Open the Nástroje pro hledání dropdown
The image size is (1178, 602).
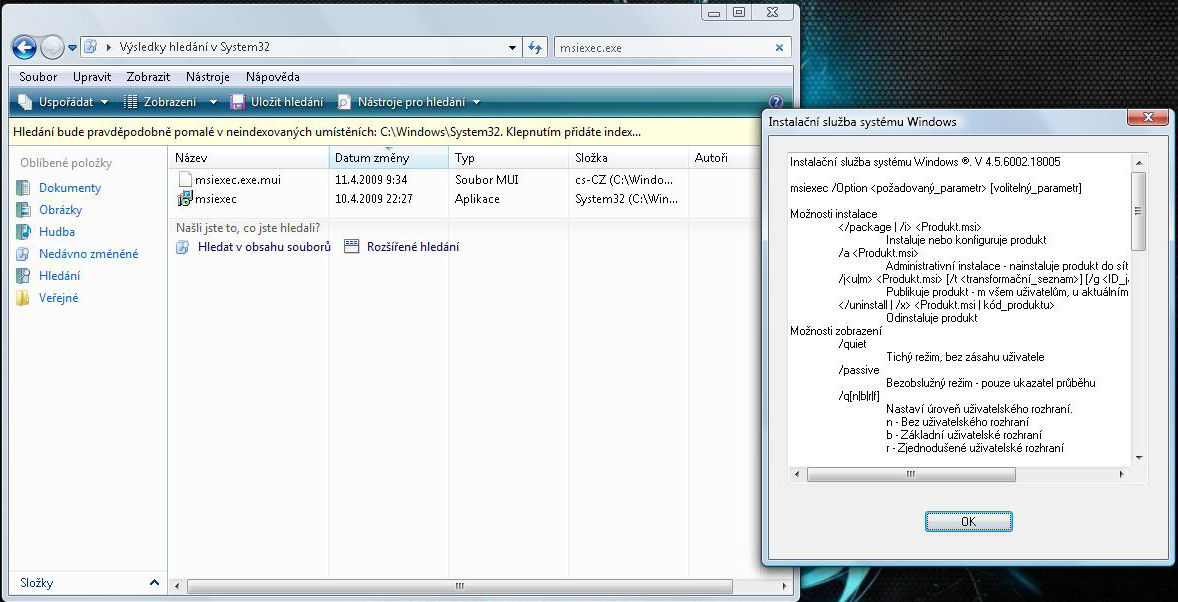(408, 101)
